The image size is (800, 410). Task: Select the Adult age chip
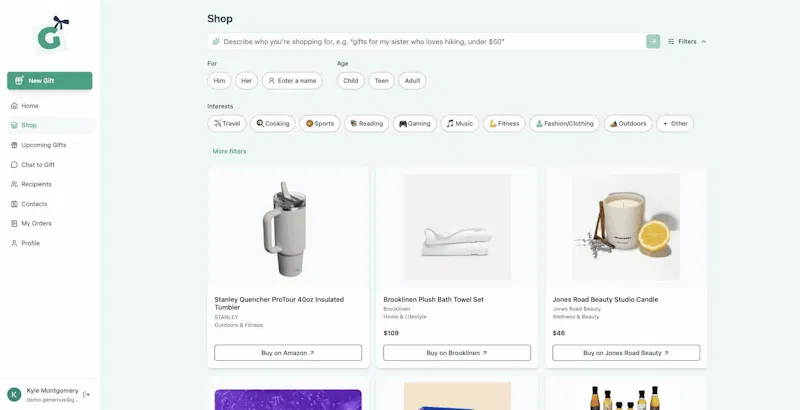tap(412, 81)
